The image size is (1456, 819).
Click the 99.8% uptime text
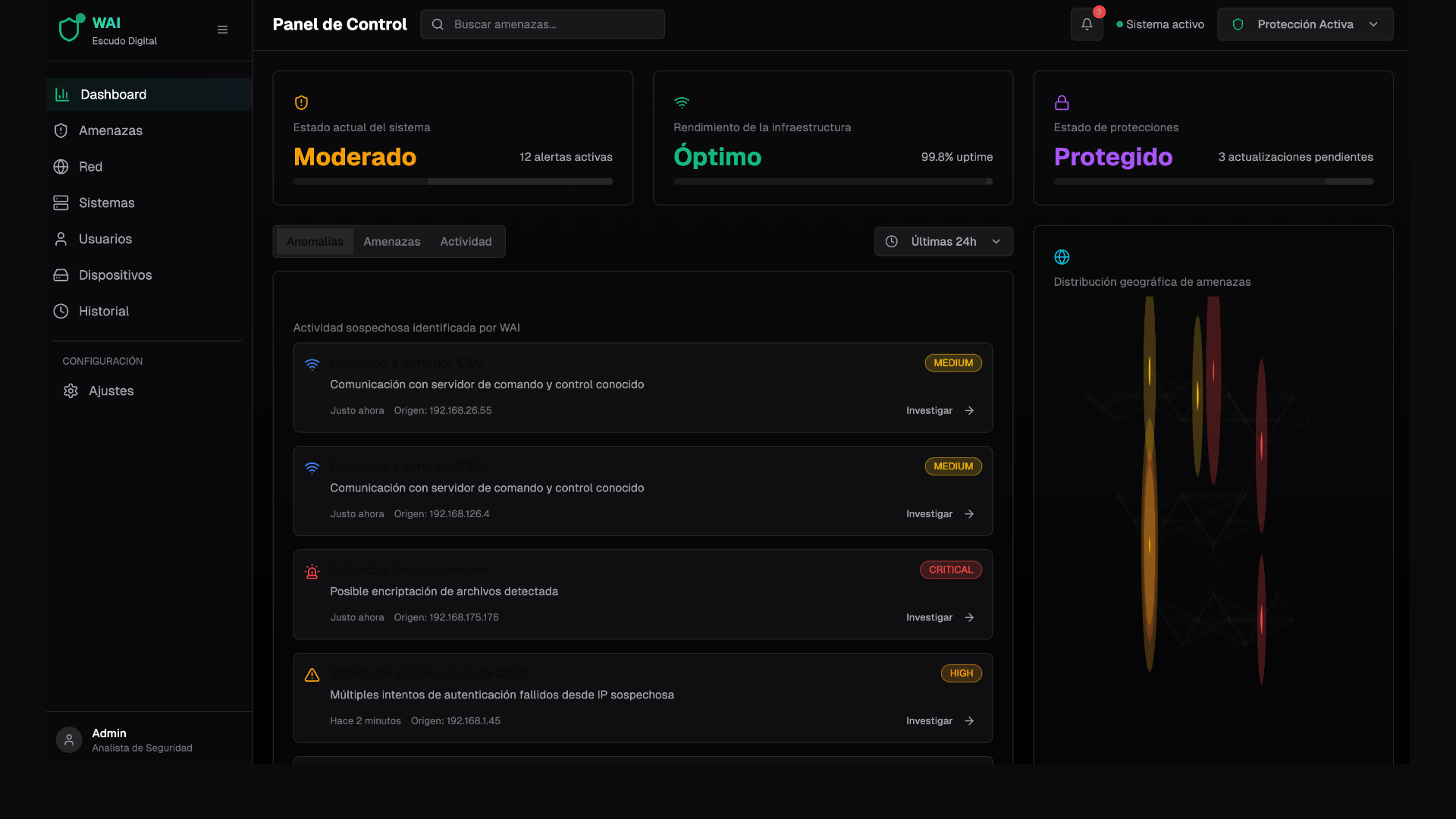click(x=957, y=157)
